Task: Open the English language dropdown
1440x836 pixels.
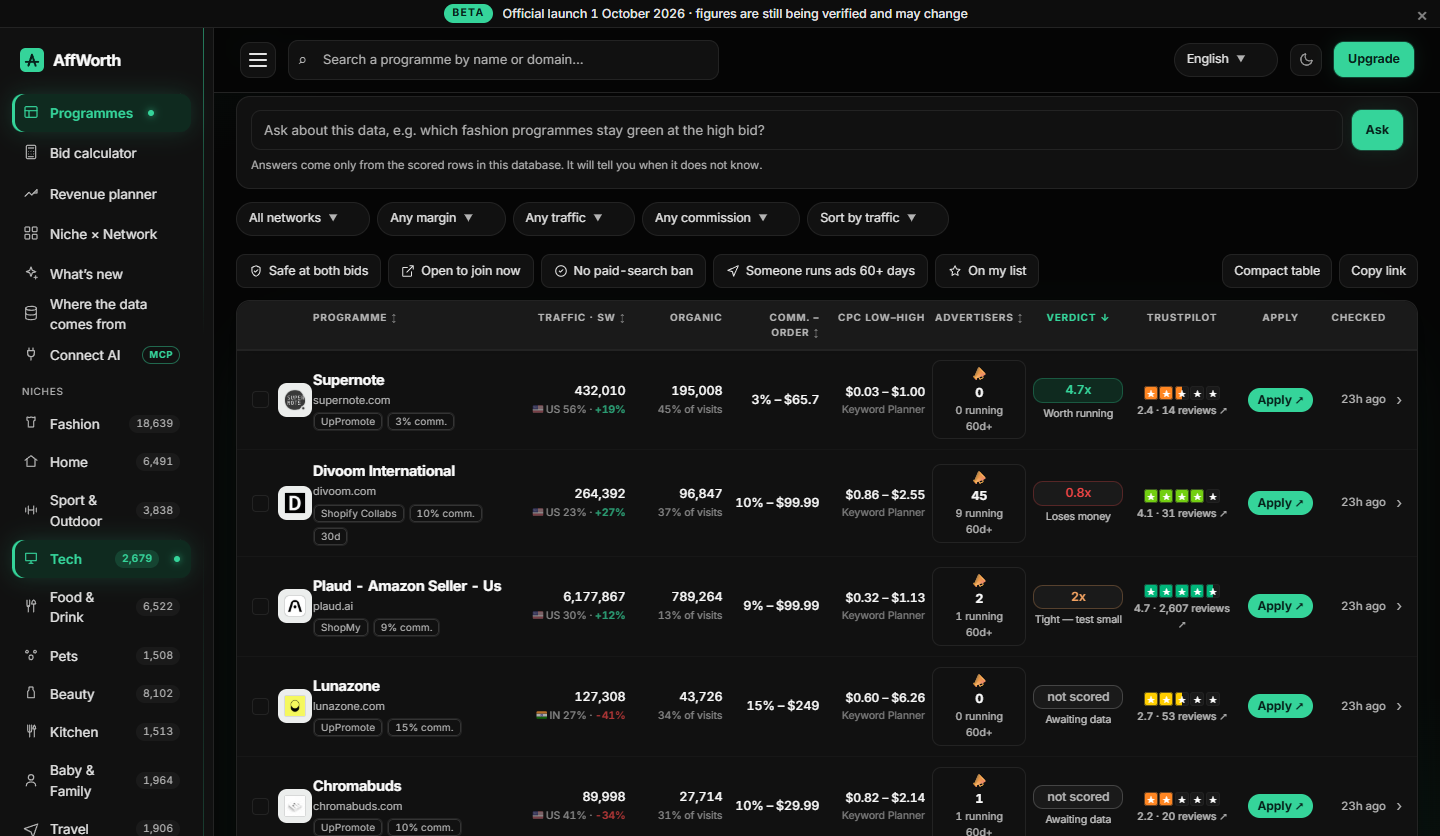Action: [x=1226, y=59]
